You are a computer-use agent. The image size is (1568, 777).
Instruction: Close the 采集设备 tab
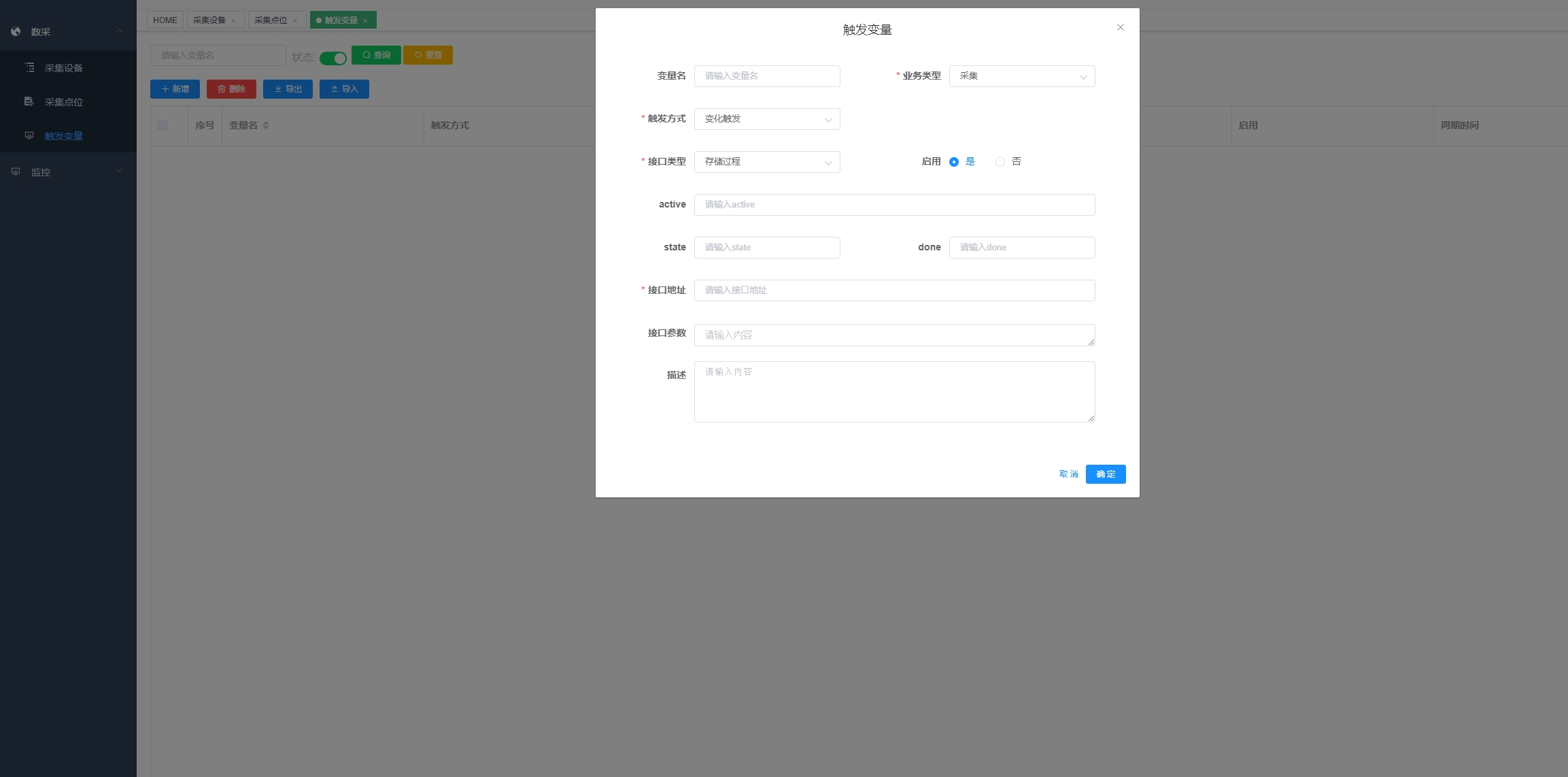pyautogui.click(x=233, y=20)
